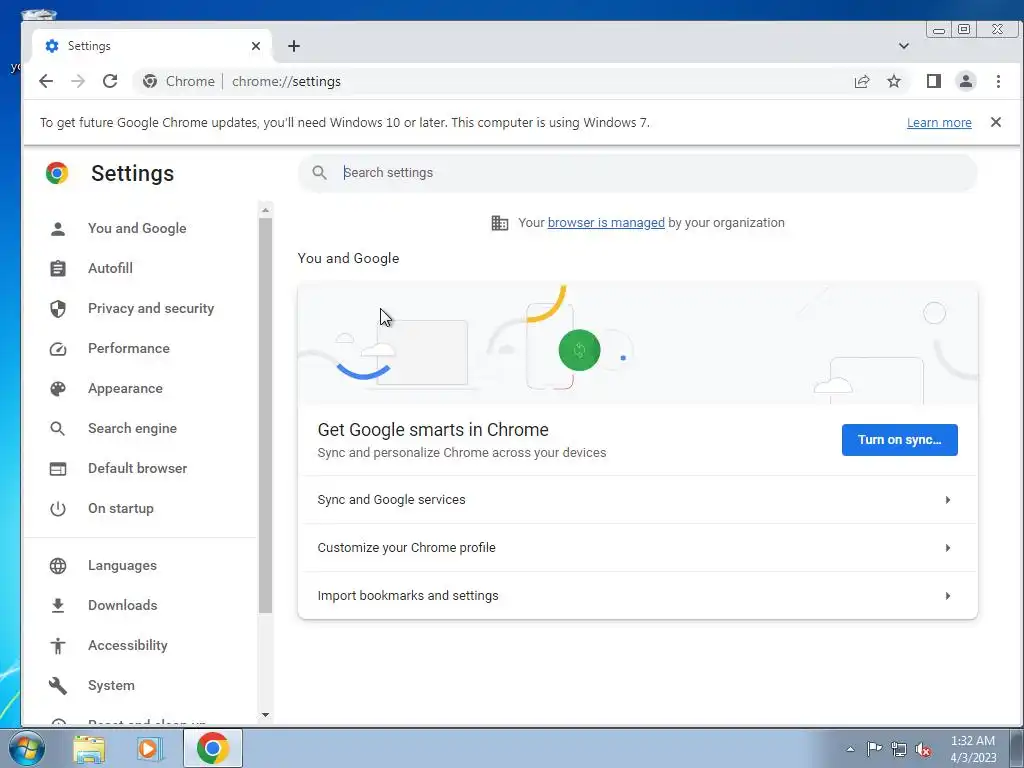Open the profile avatar menu
Viewport: 1024px width, 768px height.
coord(966,81)
